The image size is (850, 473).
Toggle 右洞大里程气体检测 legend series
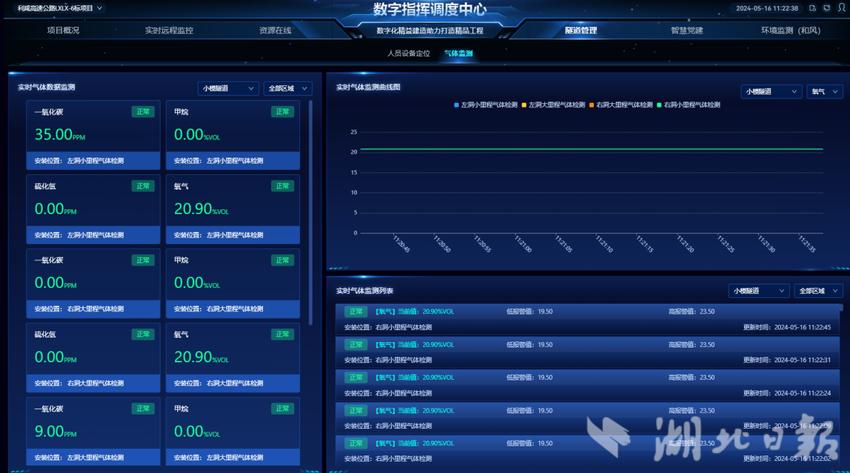coord(621,105)
